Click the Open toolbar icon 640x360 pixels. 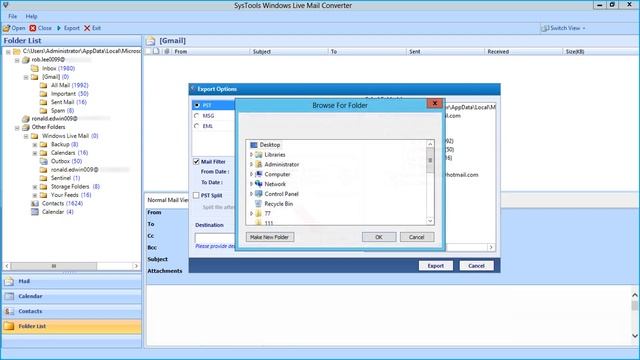7,28
